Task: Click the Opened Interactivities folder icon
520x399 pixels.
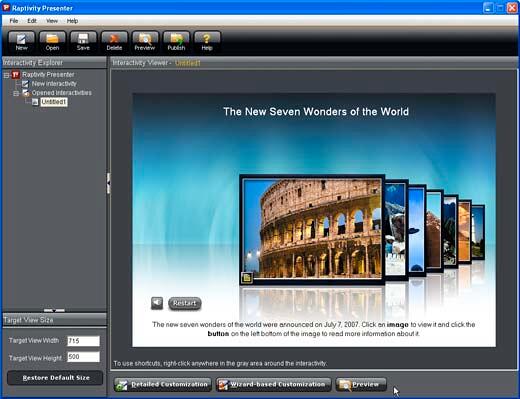Action: [26, 93]
